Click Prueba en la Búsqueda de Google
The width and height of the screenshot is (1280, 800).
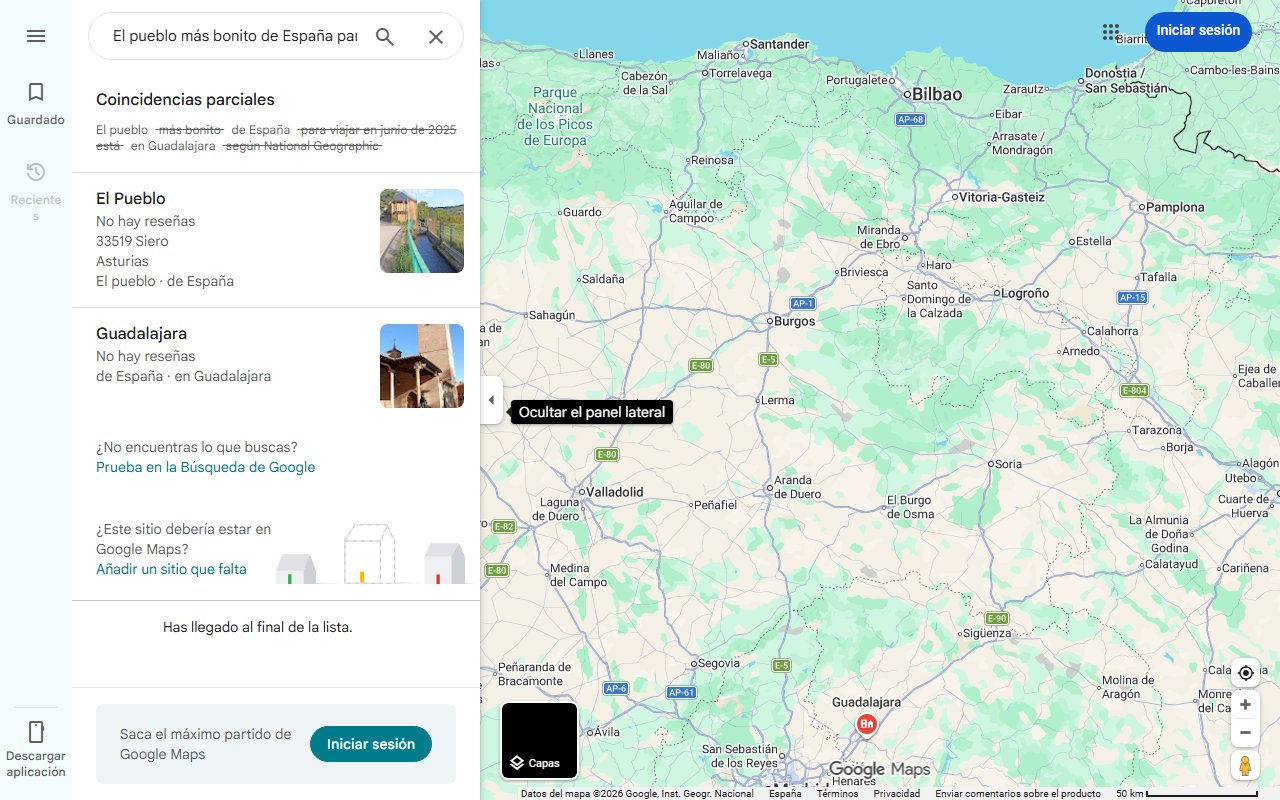point(205,467)
